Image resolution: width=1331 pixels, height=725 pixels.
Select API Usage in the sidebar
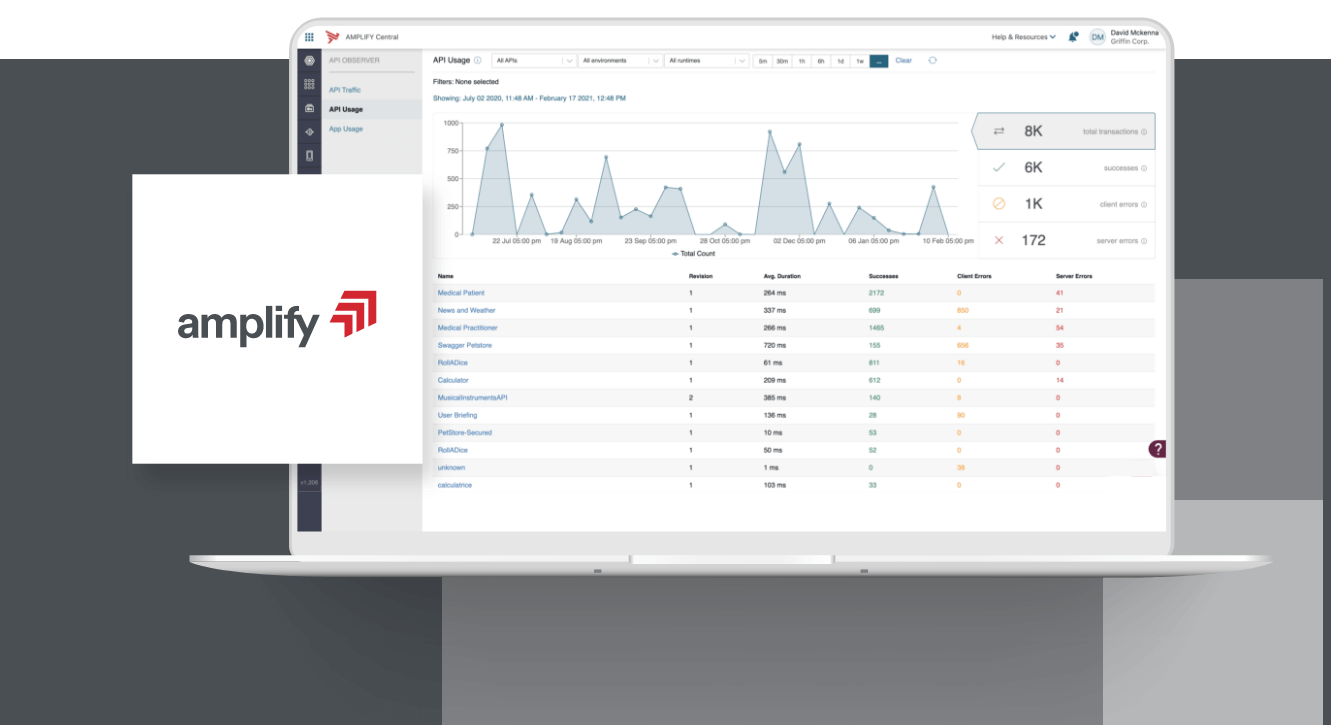point(346,109)
